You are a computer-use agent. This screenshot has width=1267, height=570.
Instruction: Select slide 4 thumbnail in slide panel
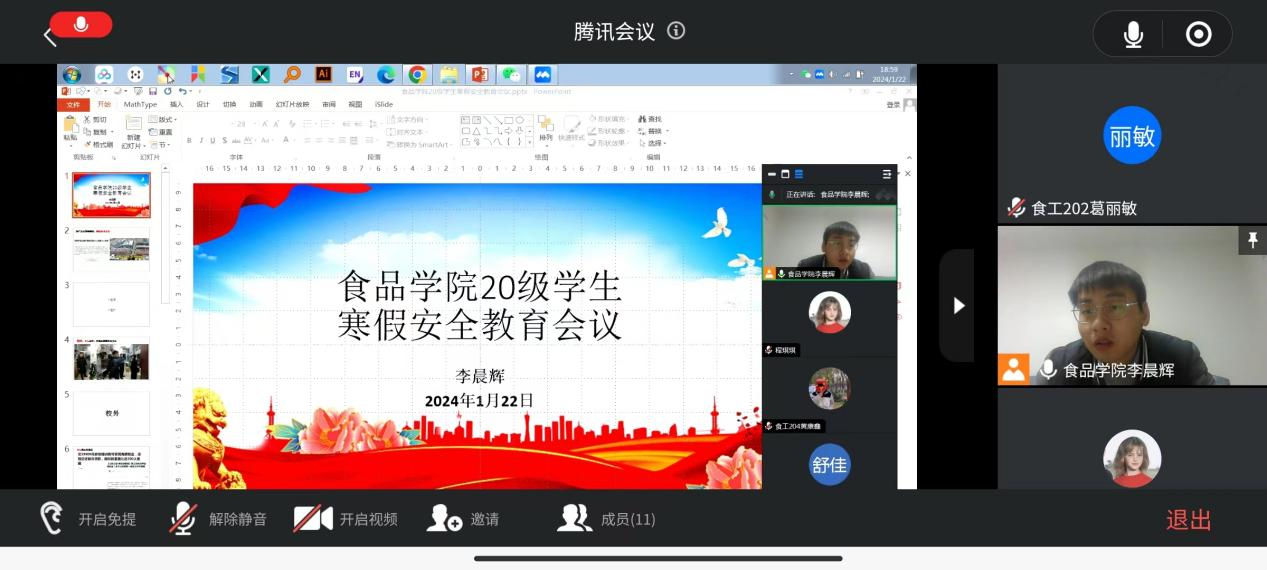[110, 361]
